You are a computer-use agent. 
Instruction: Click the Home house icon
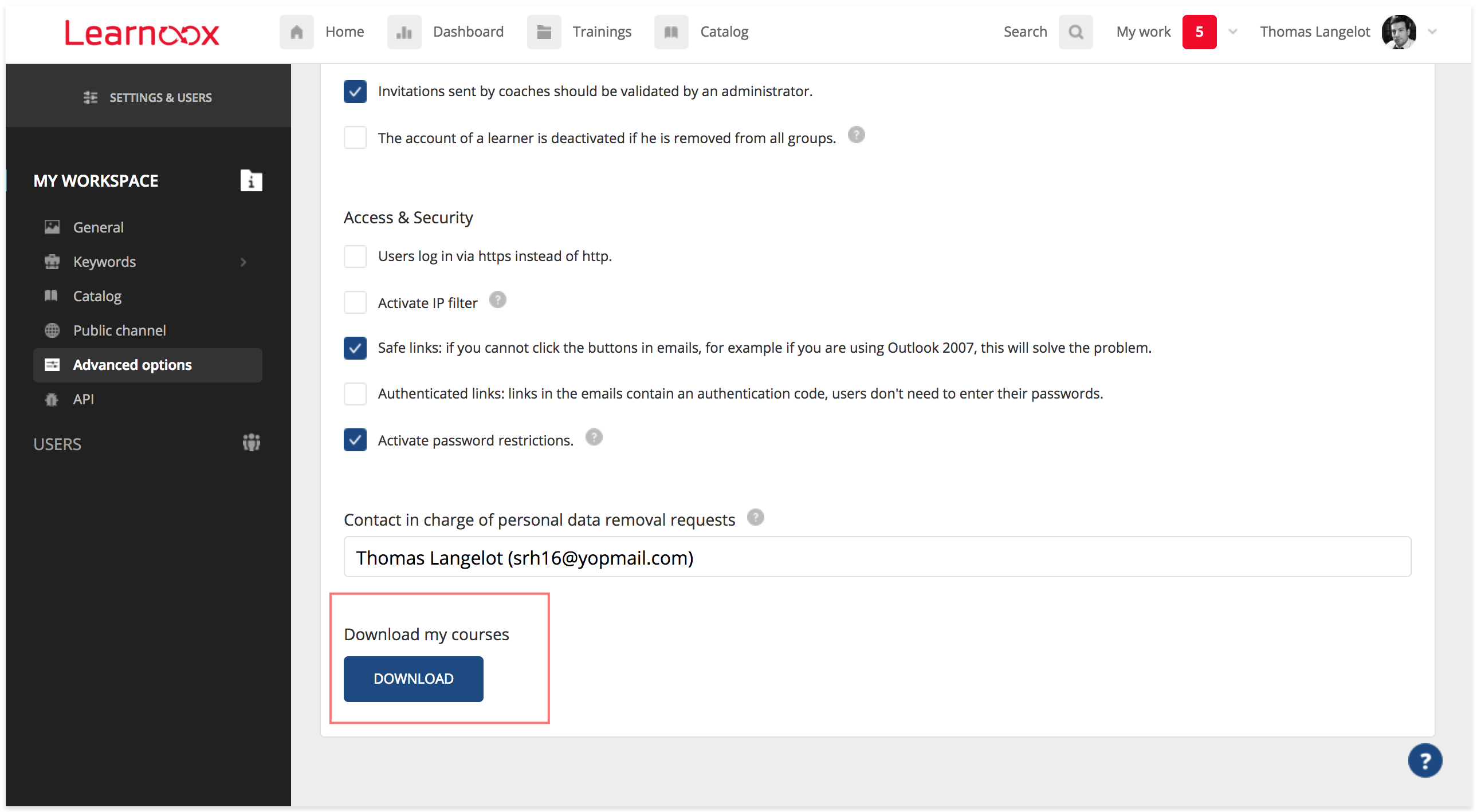[x=296, y=32]
